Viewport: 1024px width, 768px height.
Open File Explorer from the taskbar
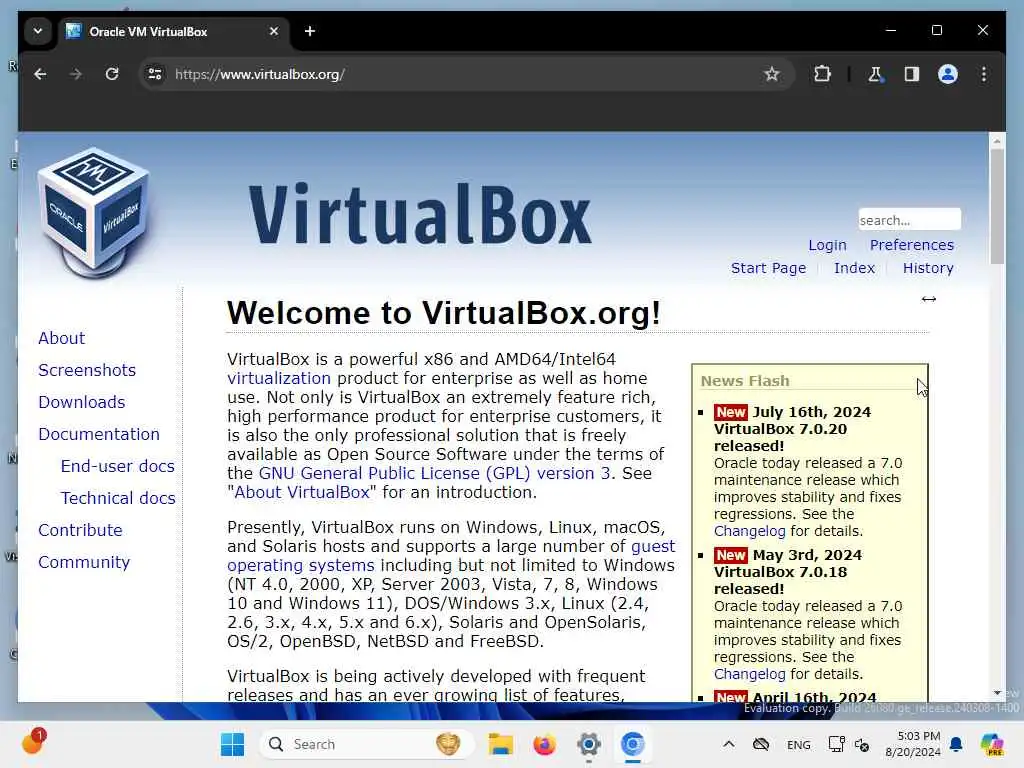(x=500, y=744)
